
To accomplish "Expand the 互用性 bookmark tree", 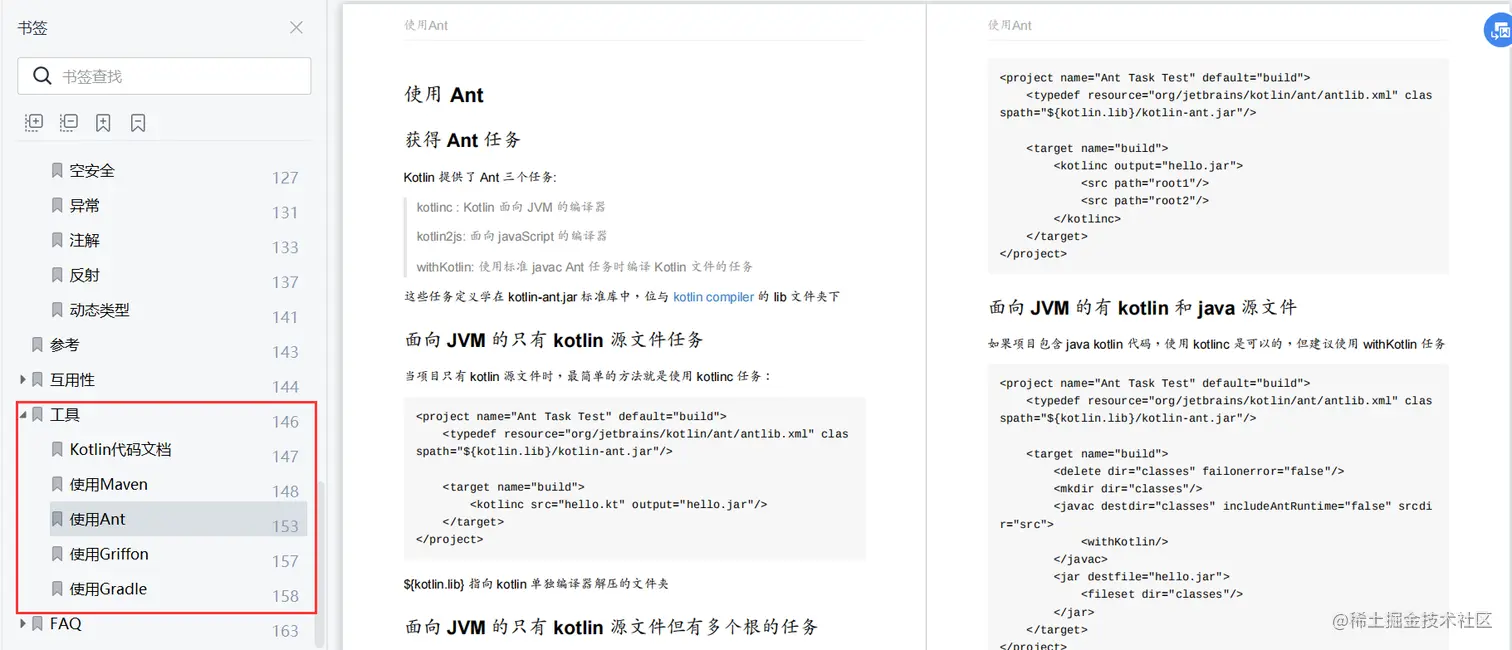I will 24,380.
